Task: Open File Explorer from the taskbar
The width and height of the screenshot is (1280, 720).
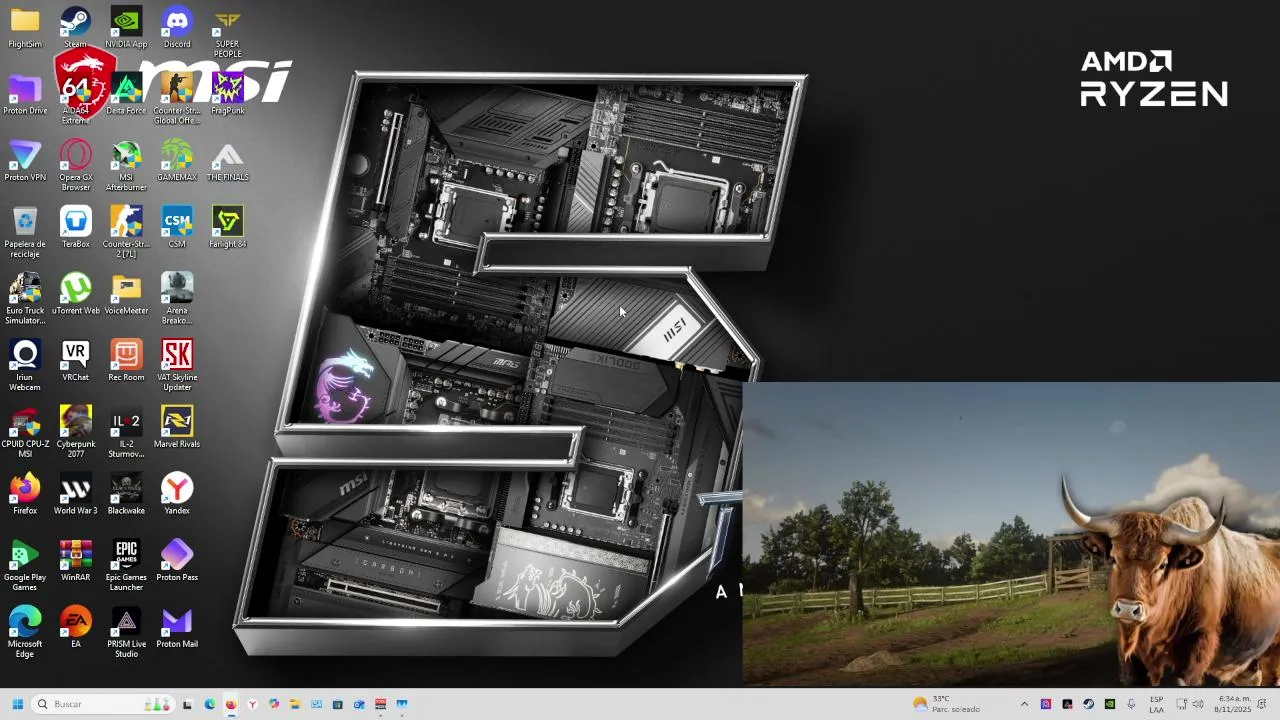Action: pyautogui.click(x=295, y=704)
